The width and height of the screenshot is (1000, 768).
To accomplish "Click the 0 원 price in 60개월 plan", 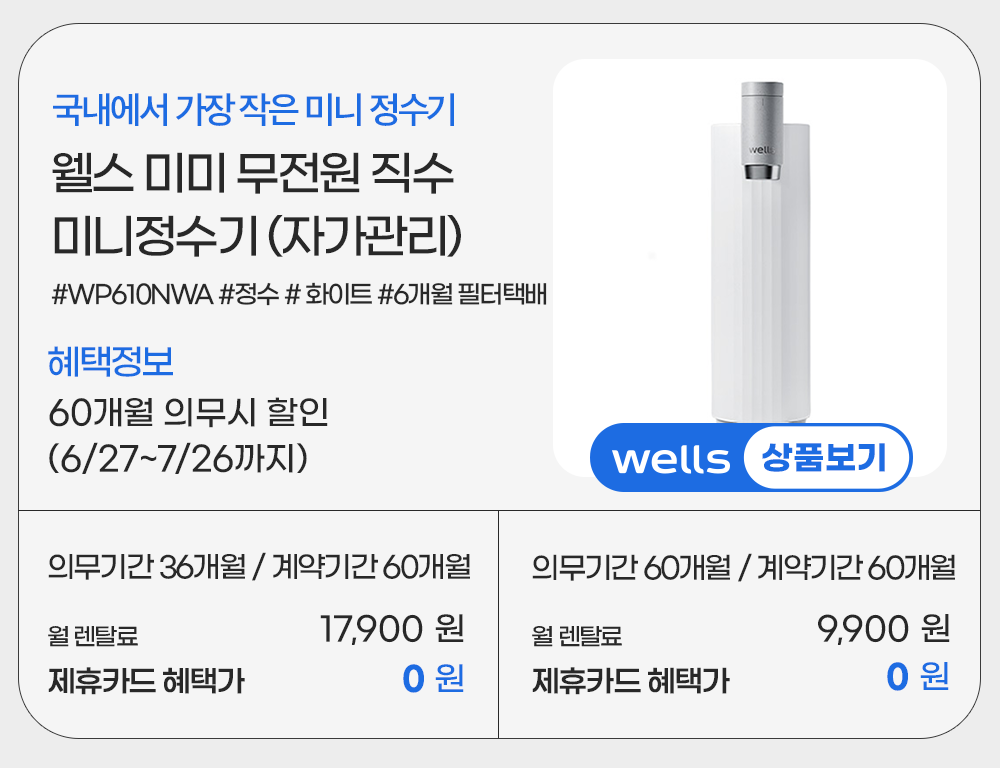I will [x=917, y=679].
